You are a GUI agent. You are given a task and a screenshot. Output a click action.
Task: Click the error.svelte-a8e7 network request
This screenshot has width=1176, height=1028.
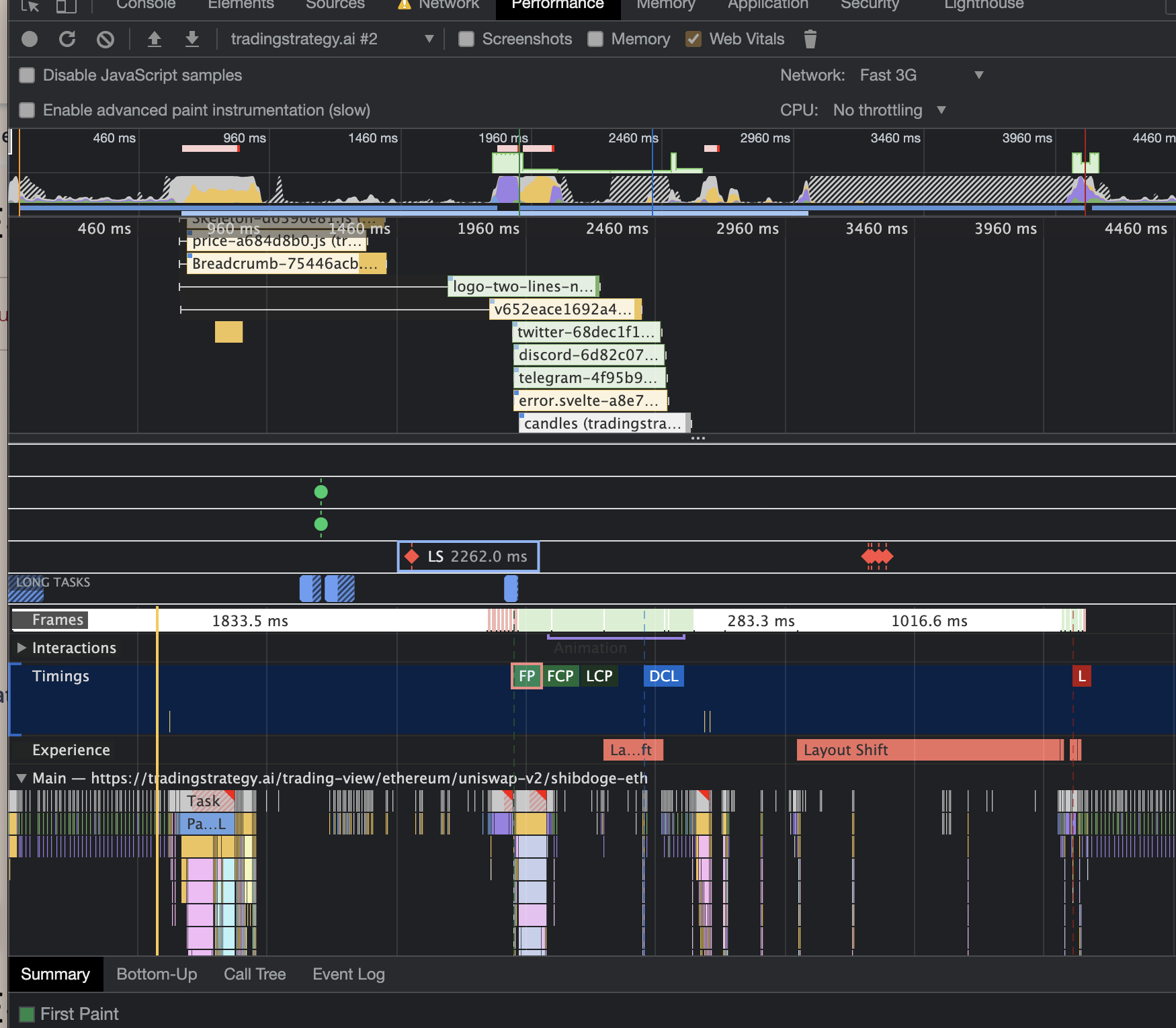pyautogui.click(x=590, y=400)
